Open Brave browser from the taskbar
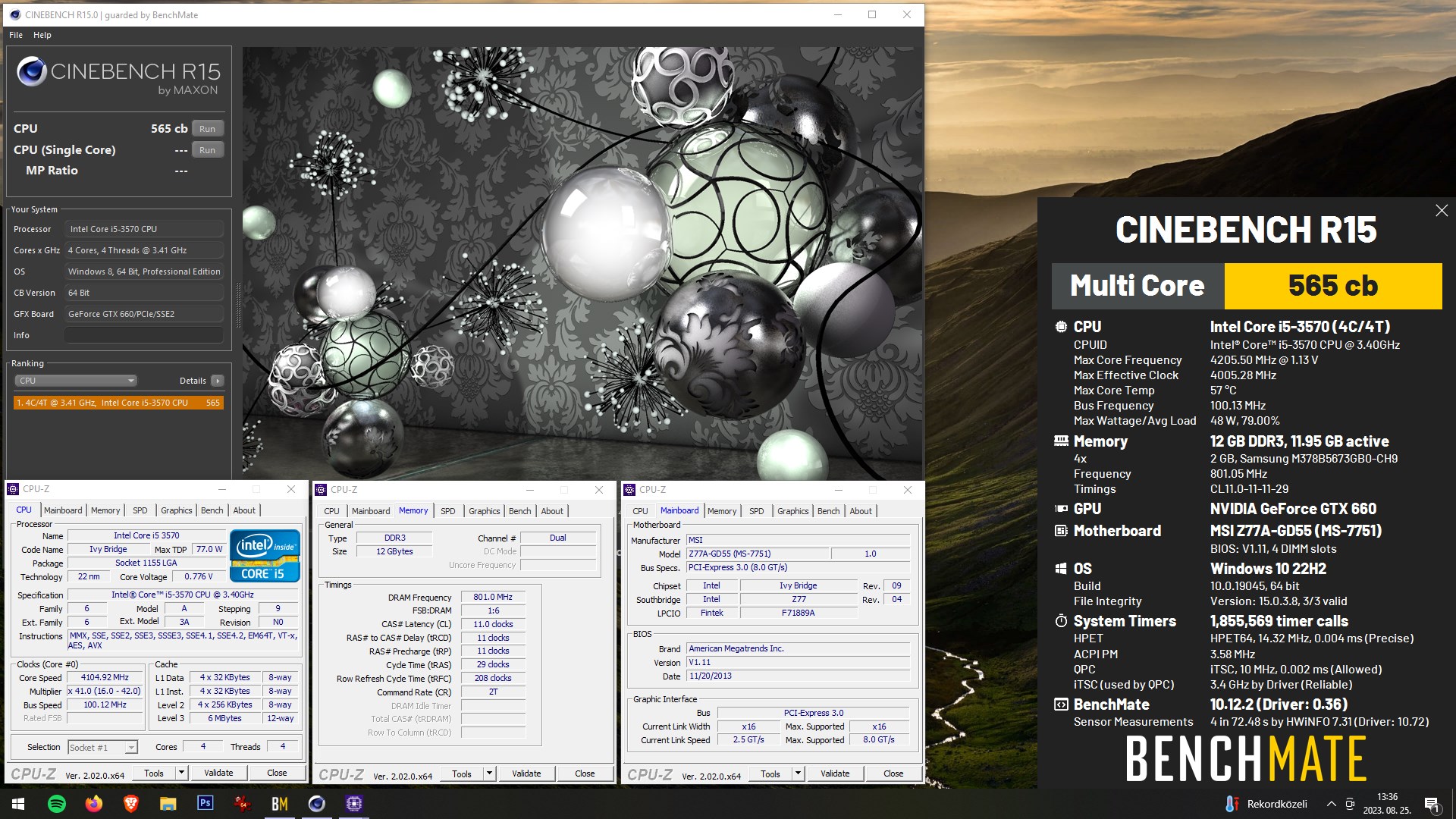1456x819 pixels. click(131, 804)
